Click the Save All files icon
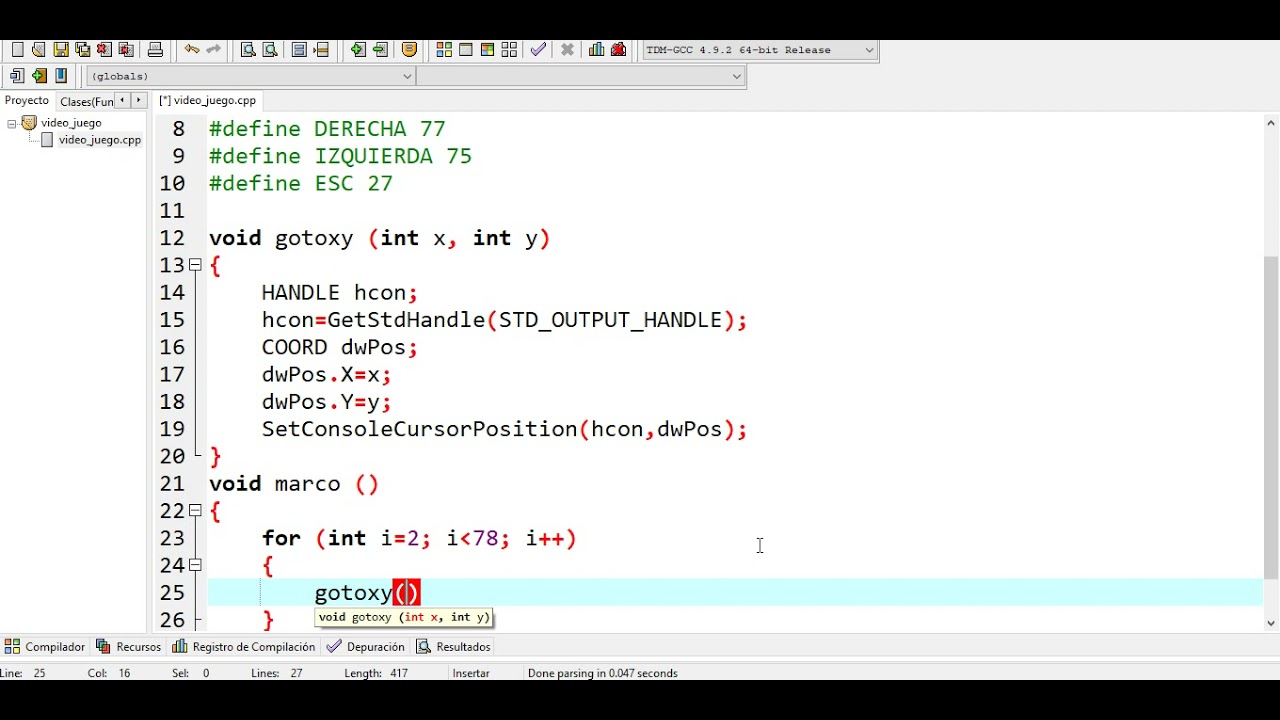 [x=82, y=50]
